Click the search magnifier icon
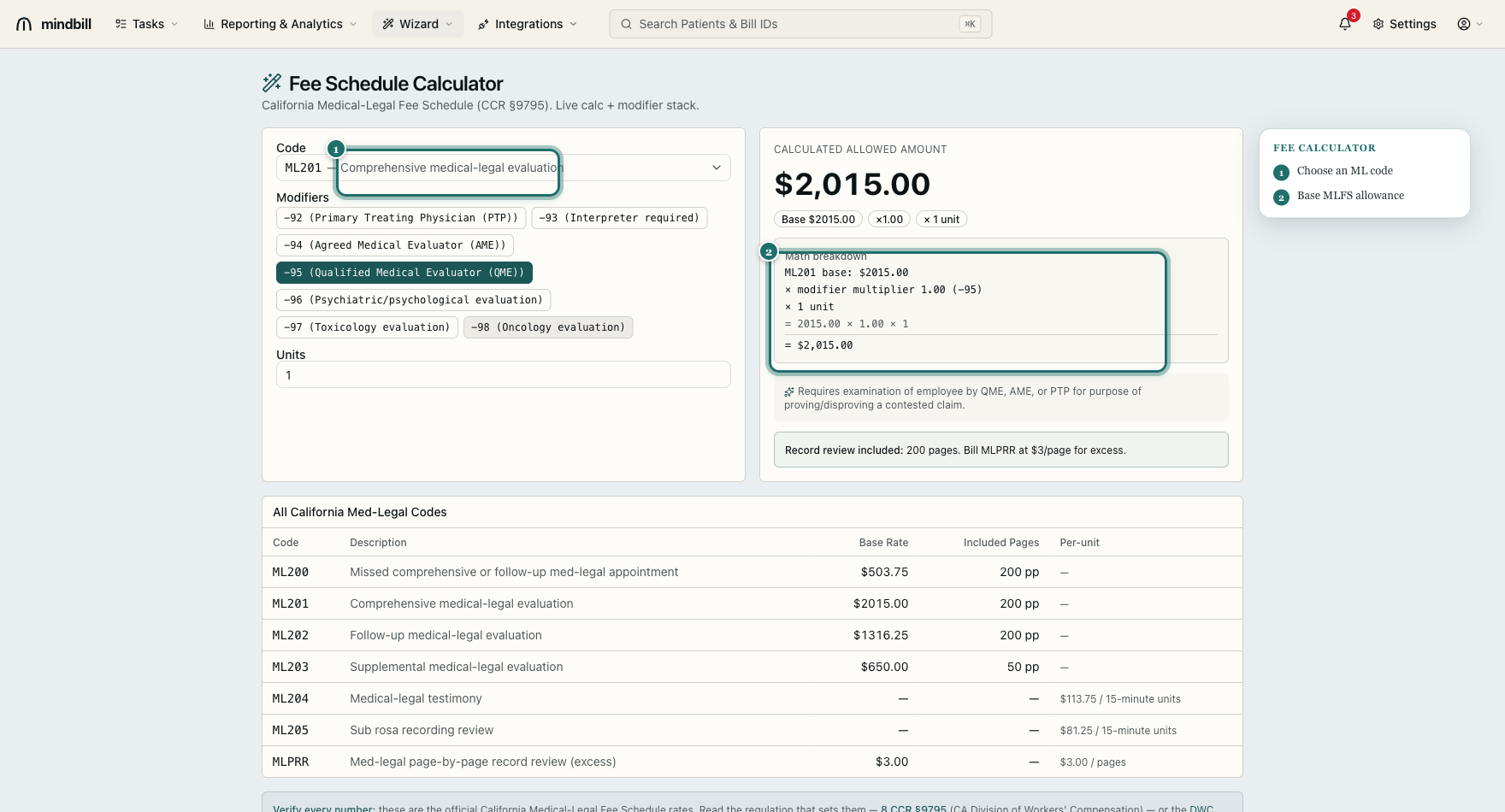Screen dimensions: 1505x812 (627, 24)
